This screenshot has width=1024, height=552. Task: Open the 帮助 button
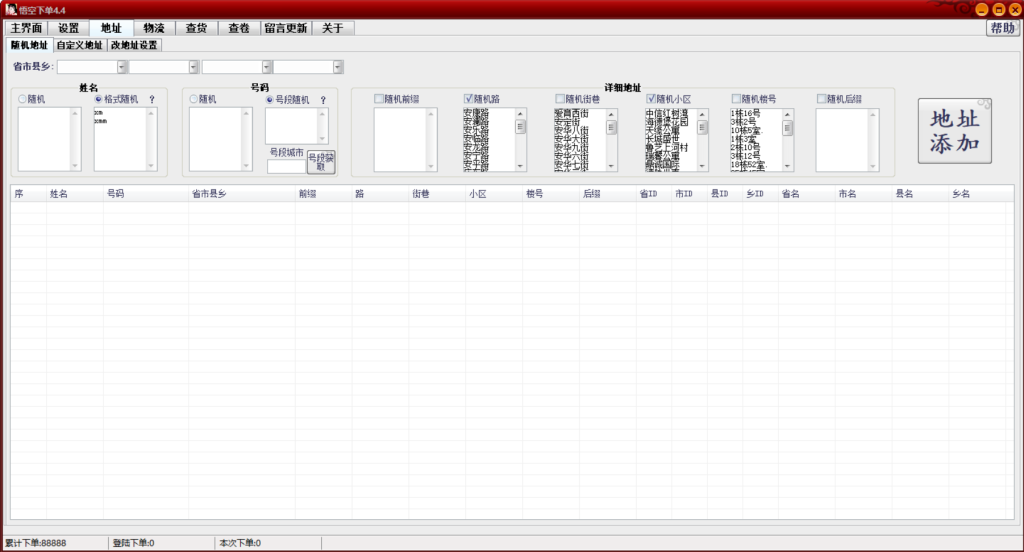click(x=1001, y=28)
